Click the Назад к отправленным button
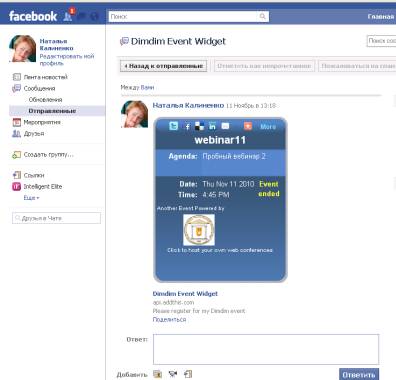 pos(164,66)
